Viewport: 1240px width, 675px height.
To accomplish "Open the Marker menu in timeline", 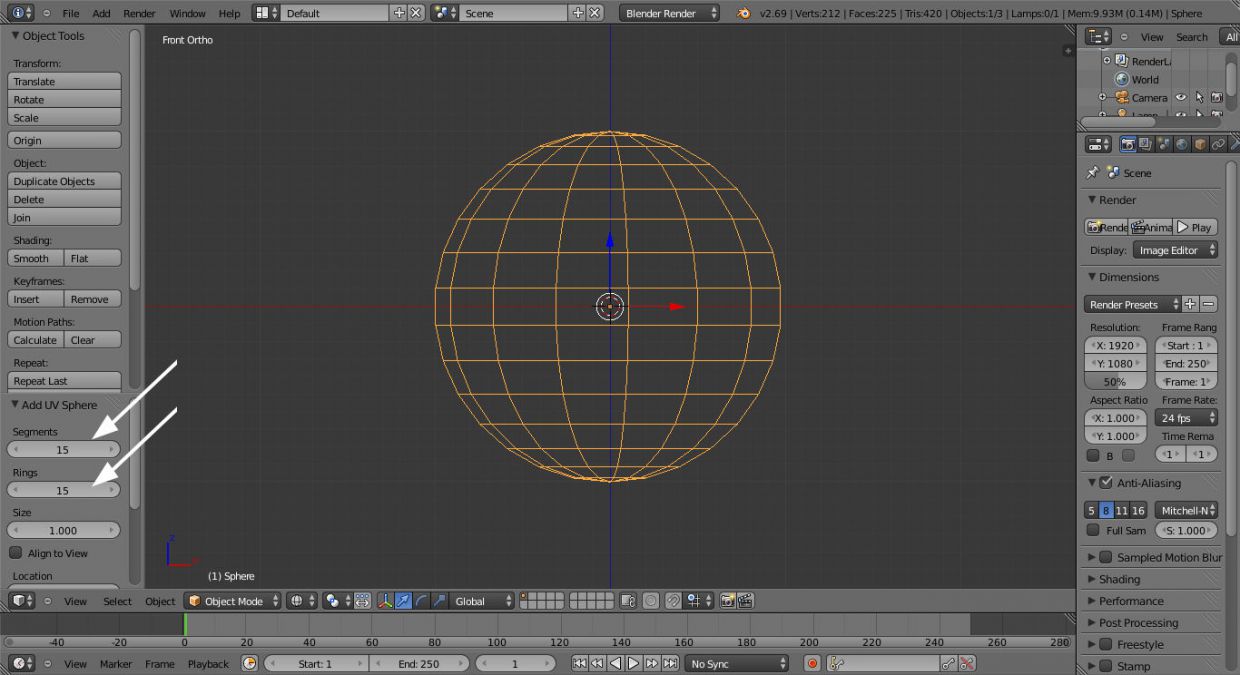I will tap(116, 663).
